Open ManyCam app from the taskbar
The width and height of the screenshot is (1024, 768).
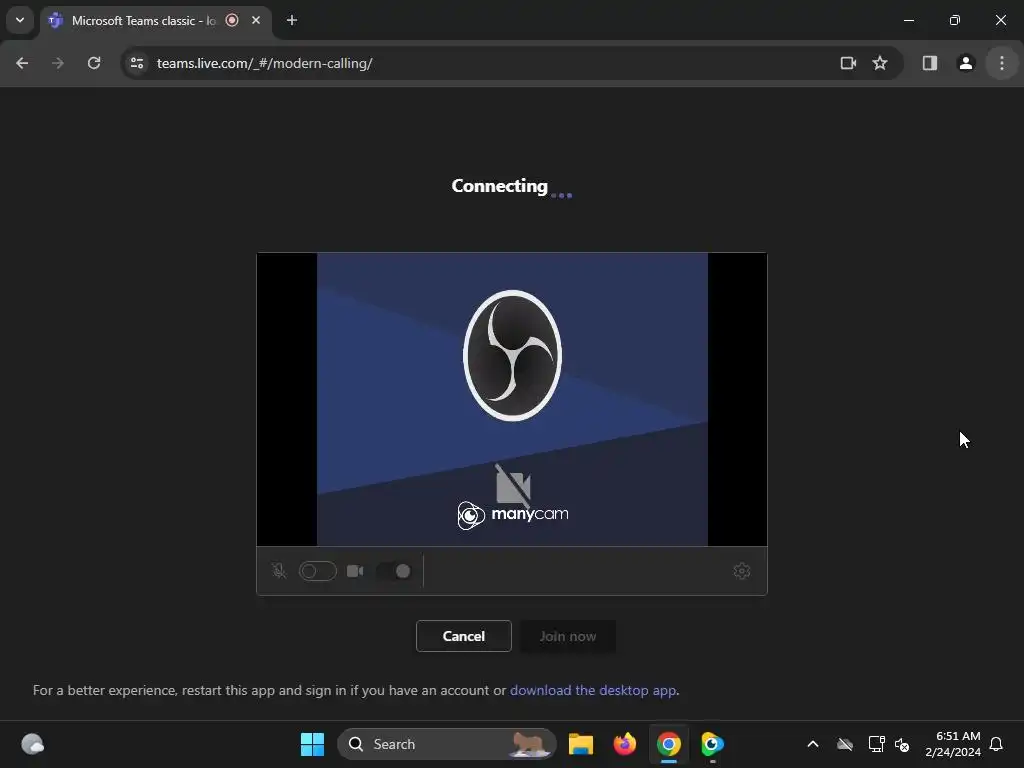click(712, 744)
